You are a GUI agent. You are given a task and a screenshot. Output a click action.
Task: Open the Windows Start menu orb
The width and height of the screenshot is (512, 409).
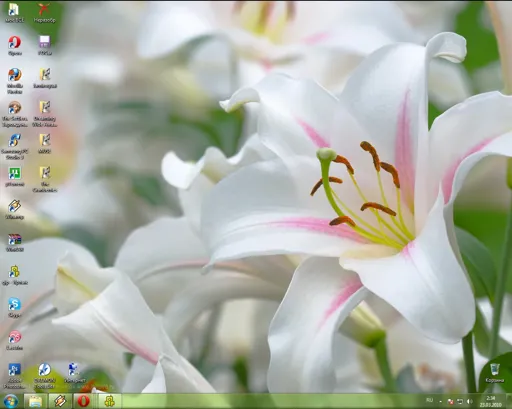point(11,401)
